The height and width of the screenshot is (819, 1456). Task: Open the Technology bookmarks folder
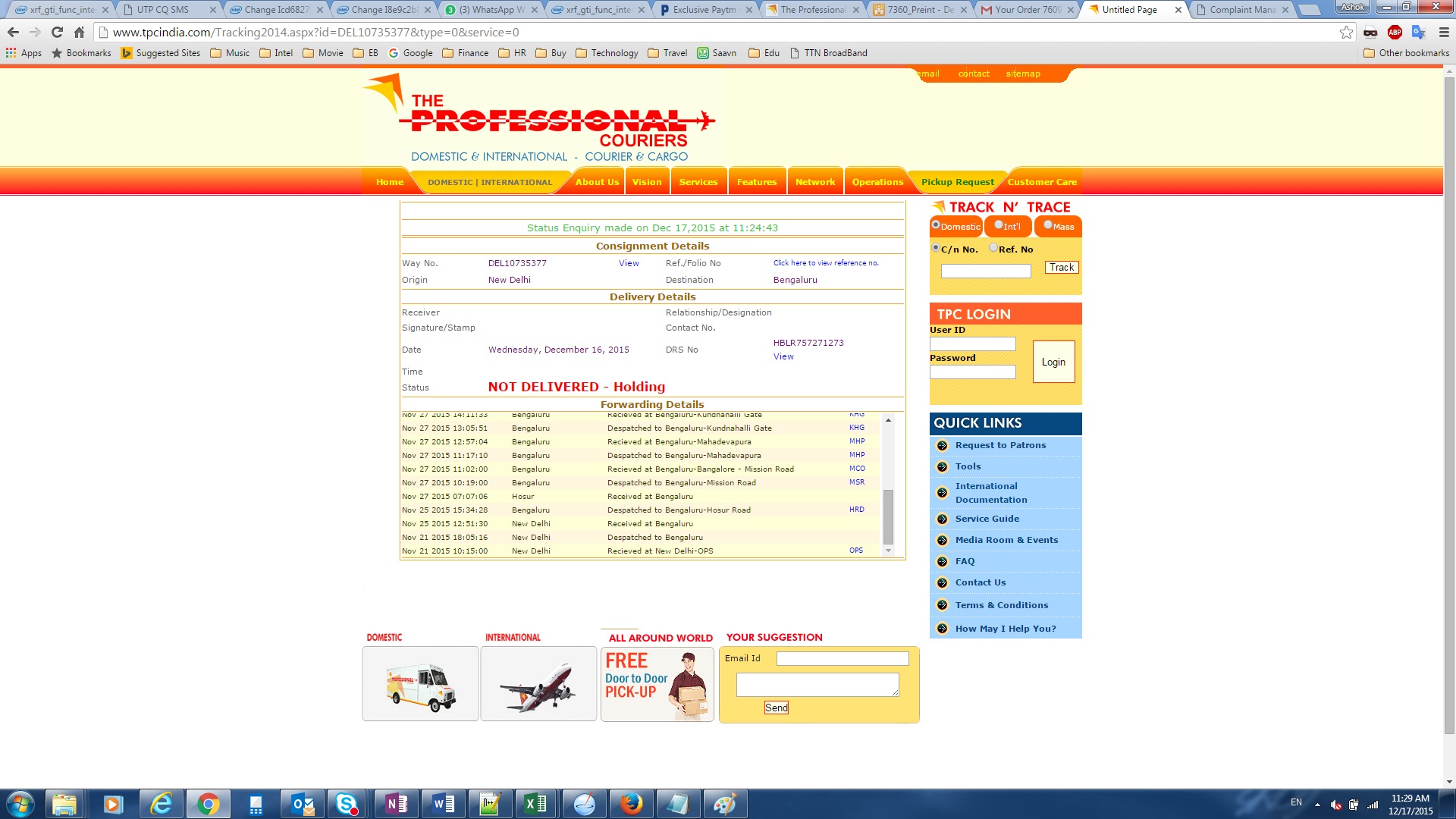607,53
